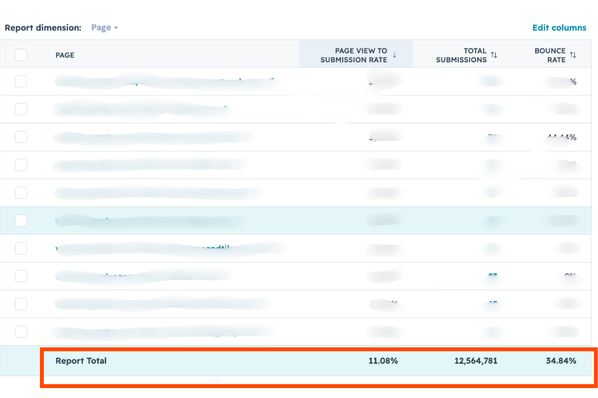Sort by Page View to Submission Rate

pyautogui.click(x=394, y=55)
